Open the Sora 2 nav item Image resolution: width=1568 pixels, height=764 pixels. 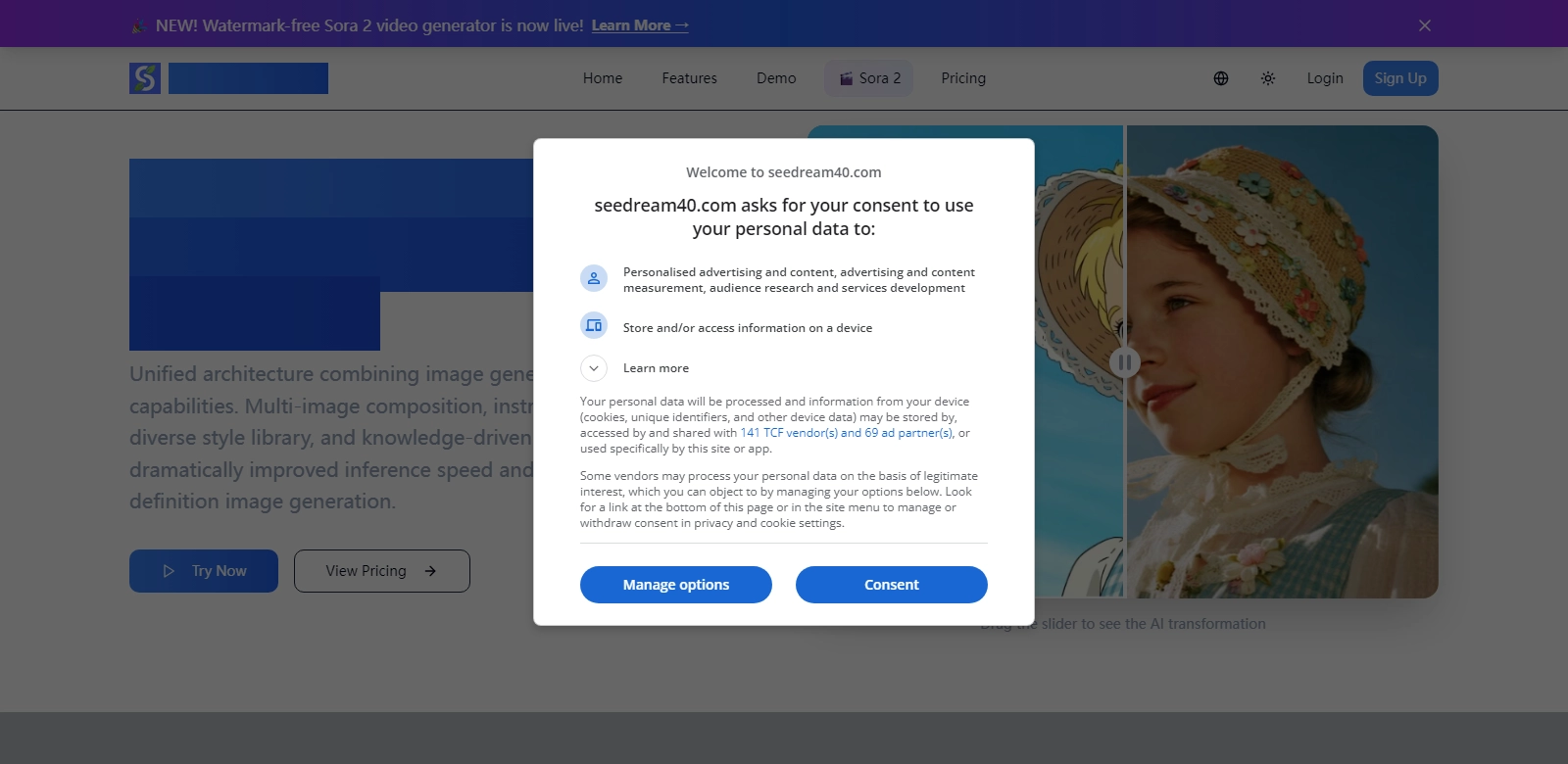coord(869,78)
